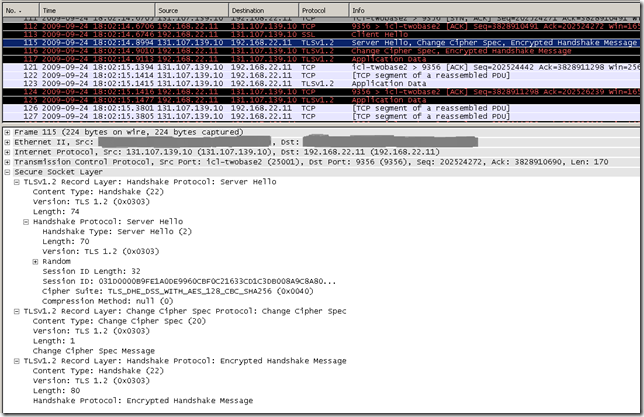Sort packet list by Info column
Screen dimensions: 644x417
tap(494, 10)
